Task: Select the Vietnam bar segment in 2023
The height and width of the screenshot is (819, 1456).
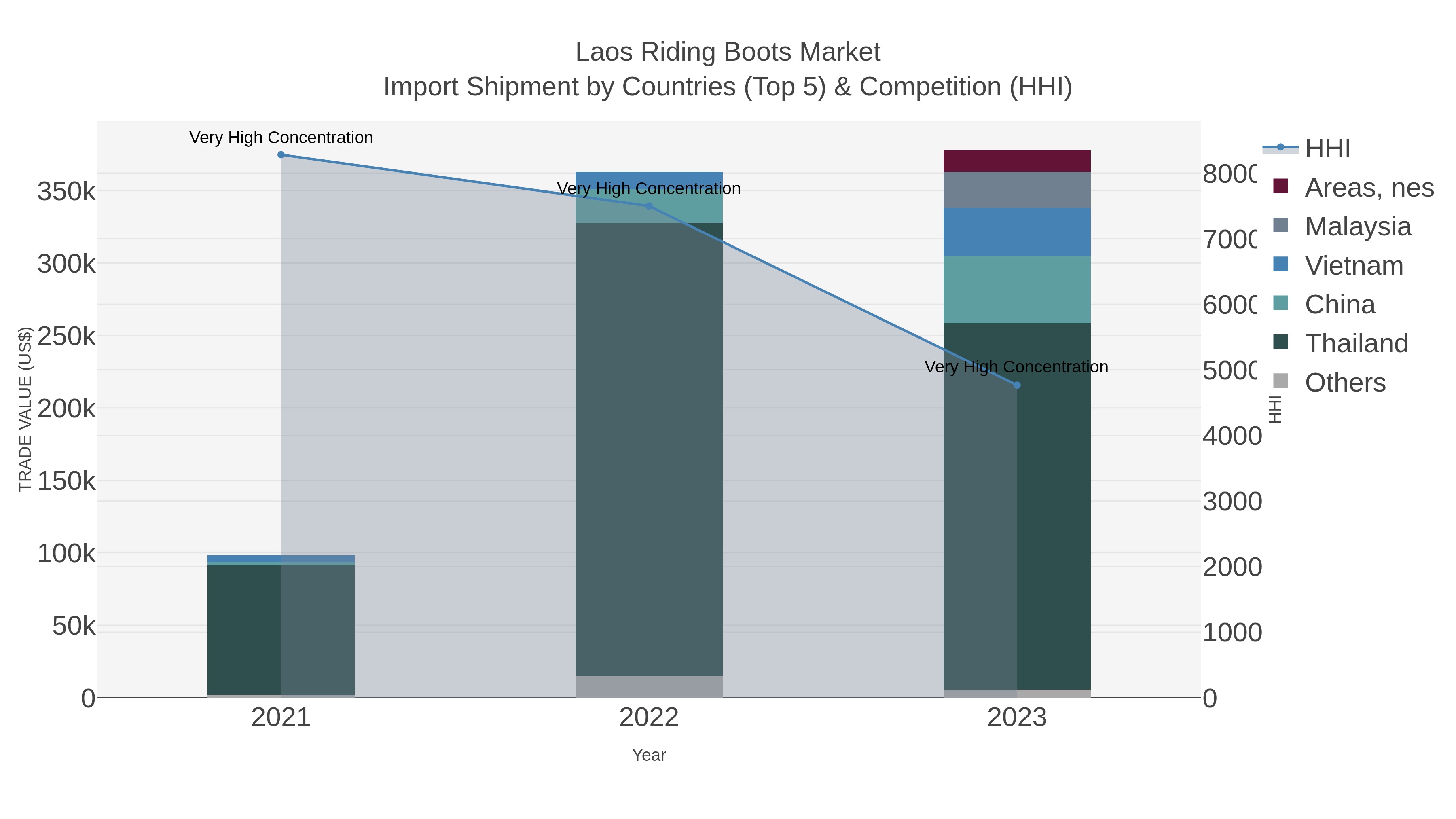Action: [x=1017, y=232]
